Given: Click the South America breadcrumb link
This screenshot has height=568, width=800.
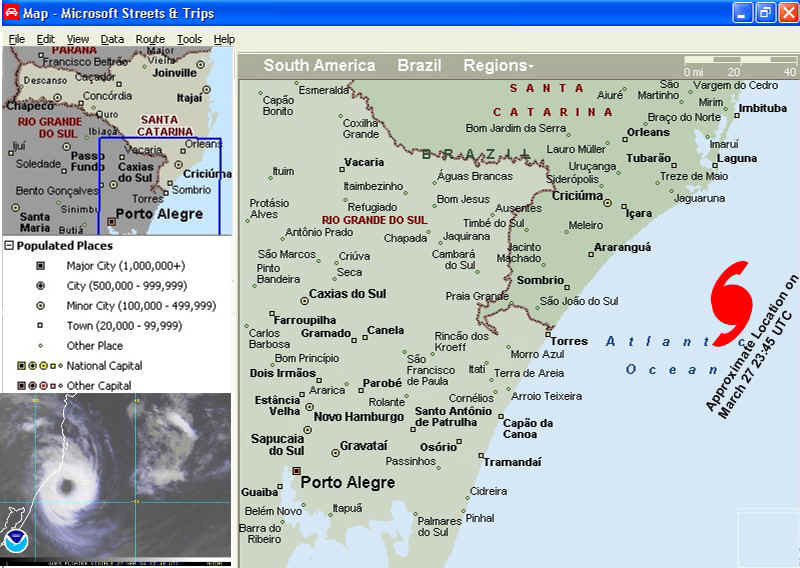Looking at the screenshot, I should click(x=319, y=66).
